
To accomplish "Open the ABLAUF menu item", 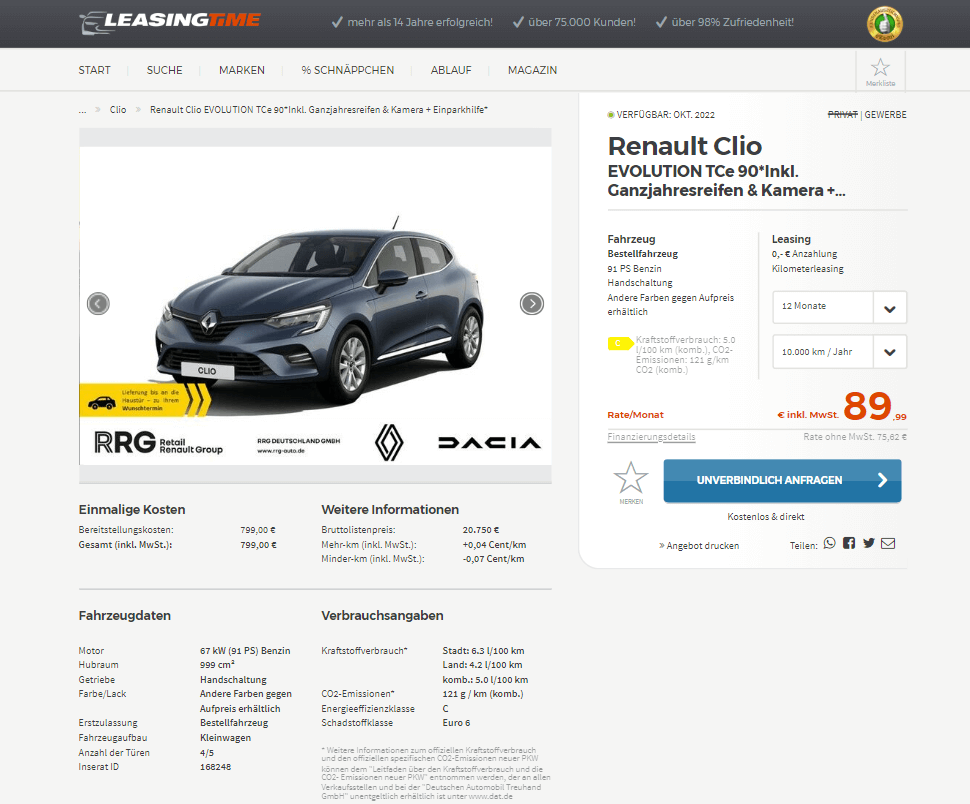I will click(x=451, y=71).
